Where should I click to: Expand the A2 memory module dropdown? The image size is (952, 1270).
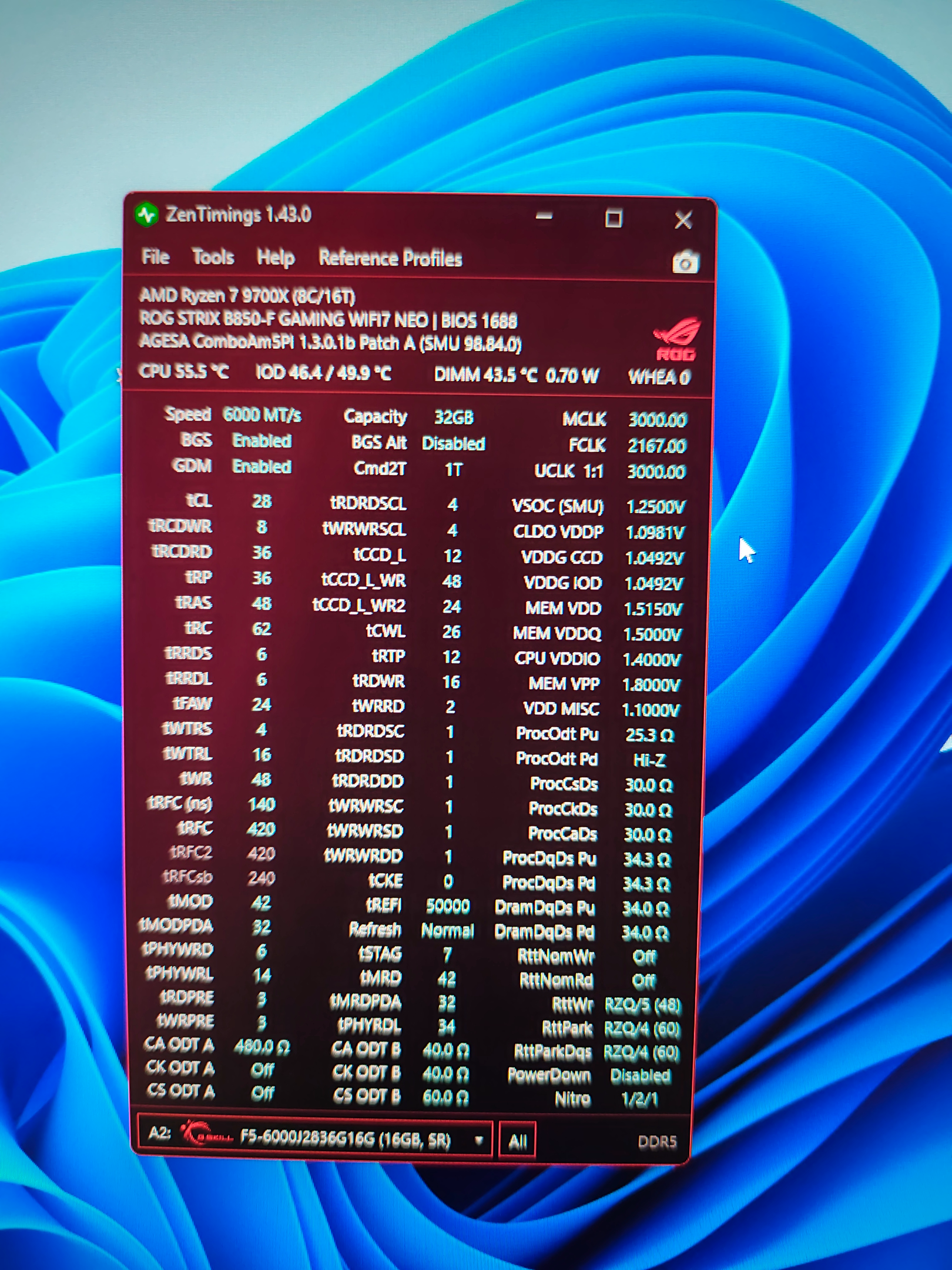pyautogui.click(x=479, y=1141)
